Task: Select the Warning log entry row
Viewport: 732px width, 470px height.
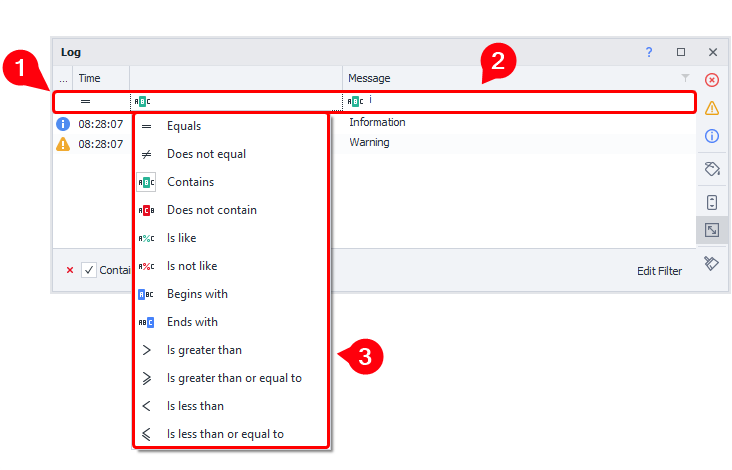Action: coord(369,143)
